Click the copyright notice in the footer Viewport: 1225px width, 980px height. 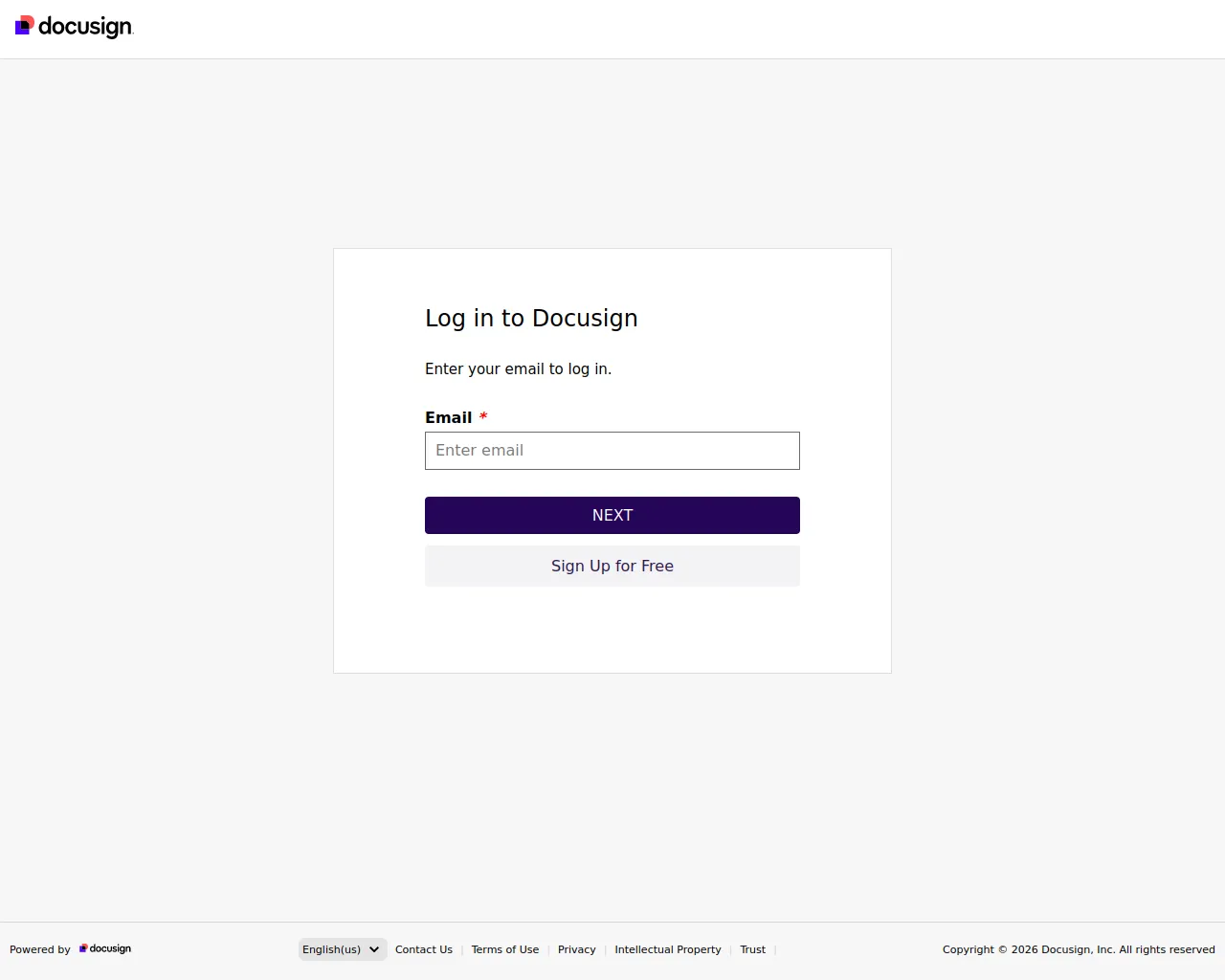[1079, 949]
